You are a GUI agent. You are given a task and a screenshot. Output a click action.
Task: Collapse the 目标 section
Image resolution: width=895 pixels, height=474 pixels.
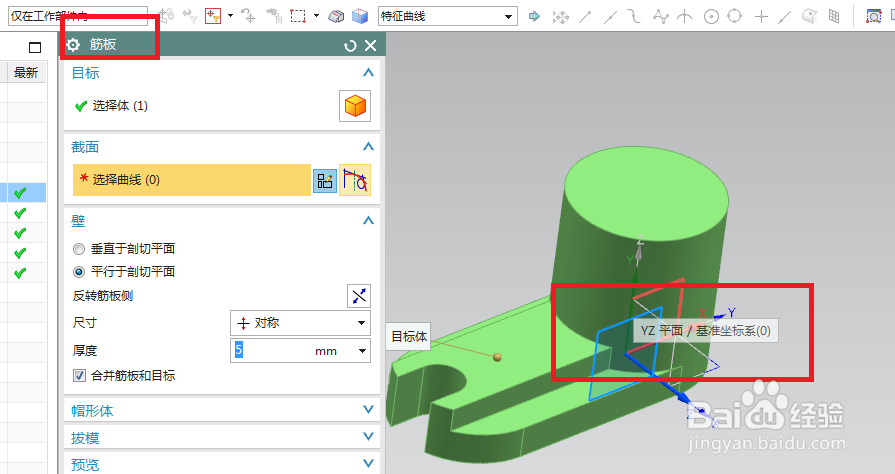point(368,73)
